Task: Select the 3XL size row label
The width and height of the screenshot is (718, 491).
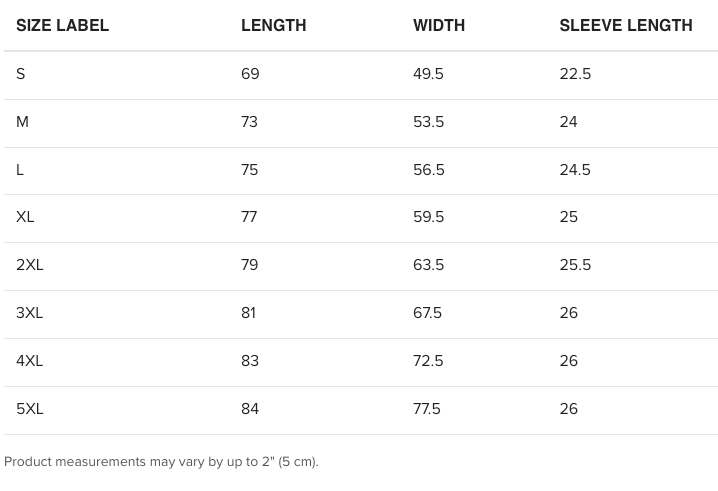Action: tap(30, 313)
